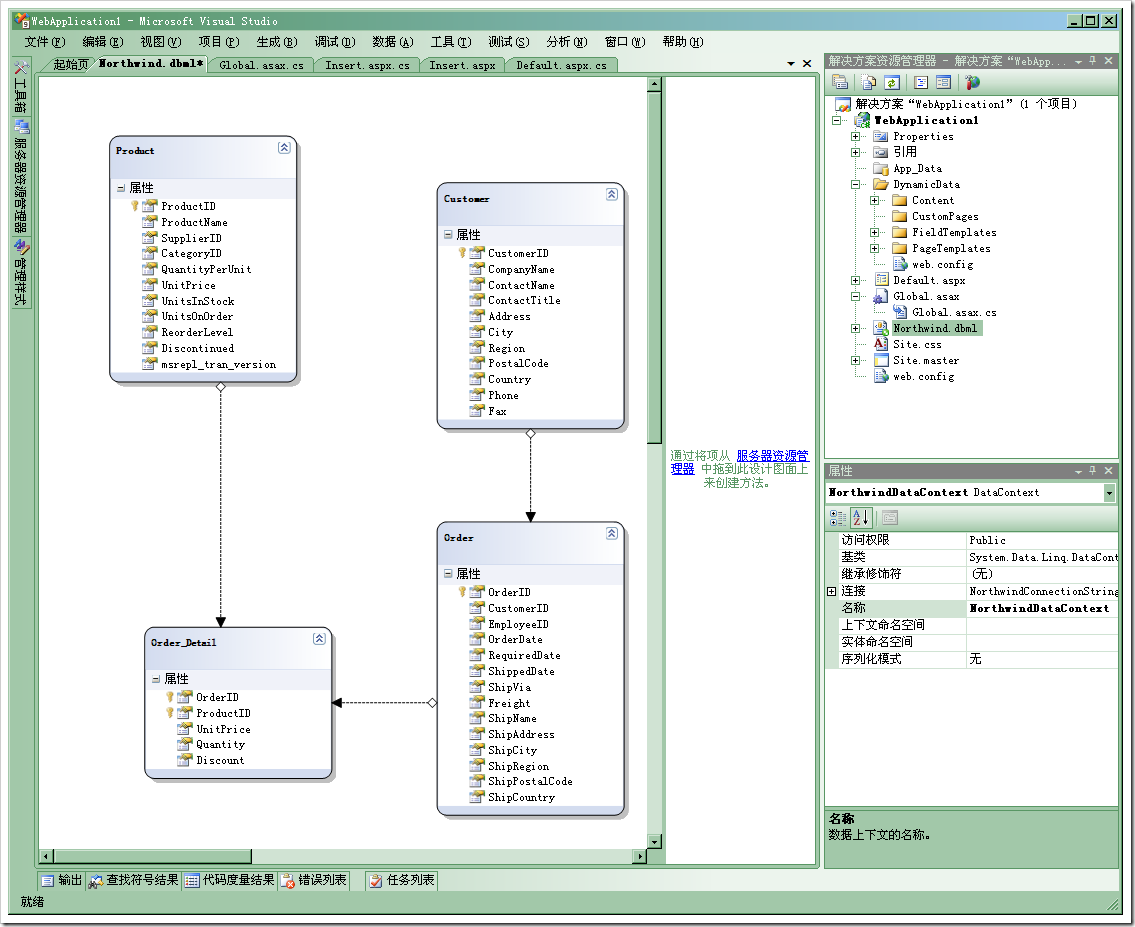
Task: Expand 引用 references node
Action: [x=855, y=152]
